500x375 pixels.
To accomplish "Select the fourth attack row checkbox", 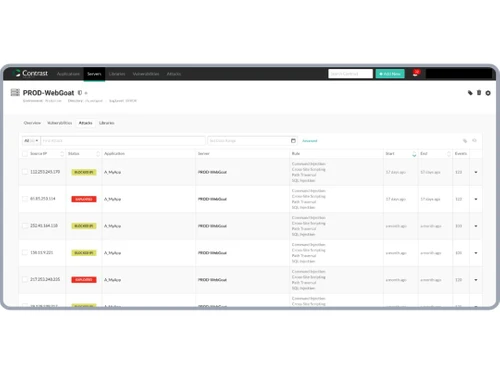I will 25,253.
